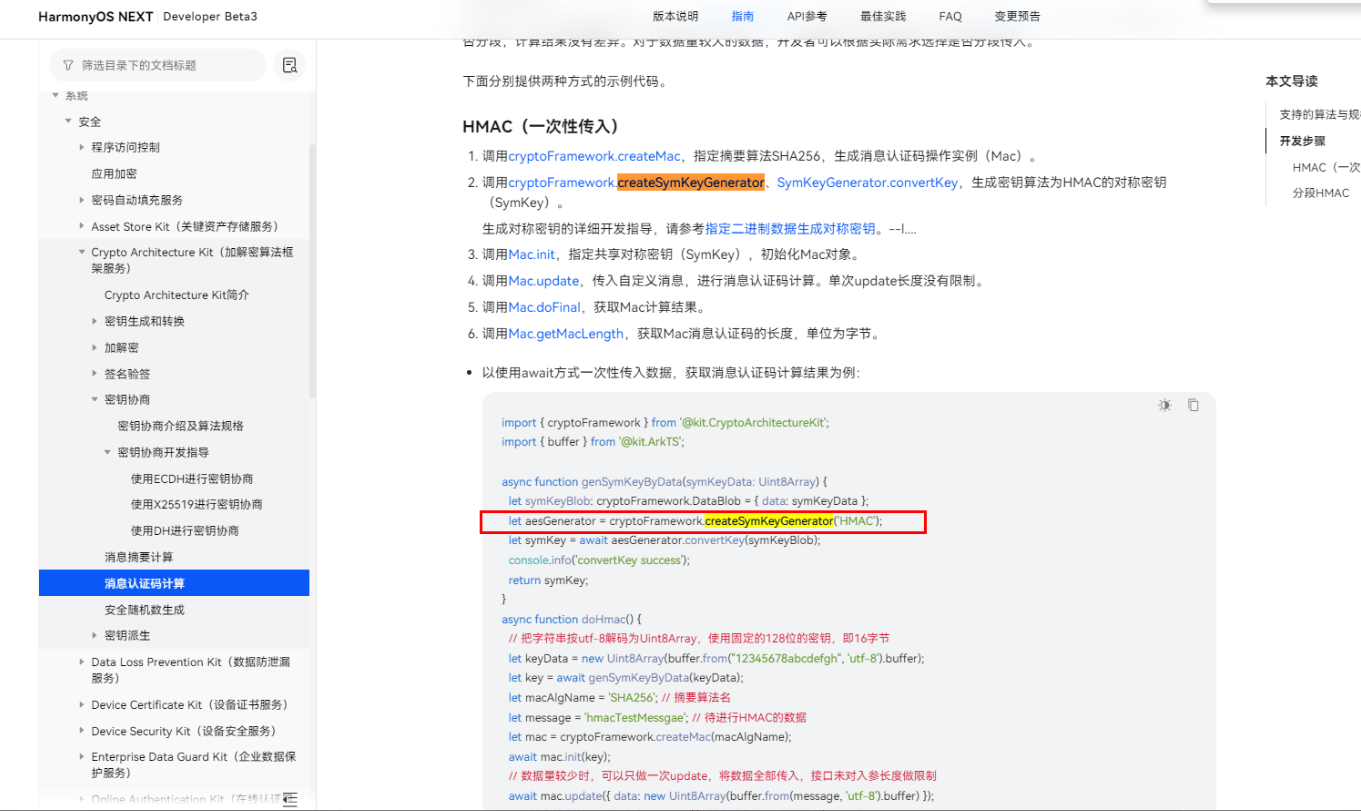Jump to 开发步骤 in outline
This screenshot has height=811, width=1361.
(x=1302, y=141)
